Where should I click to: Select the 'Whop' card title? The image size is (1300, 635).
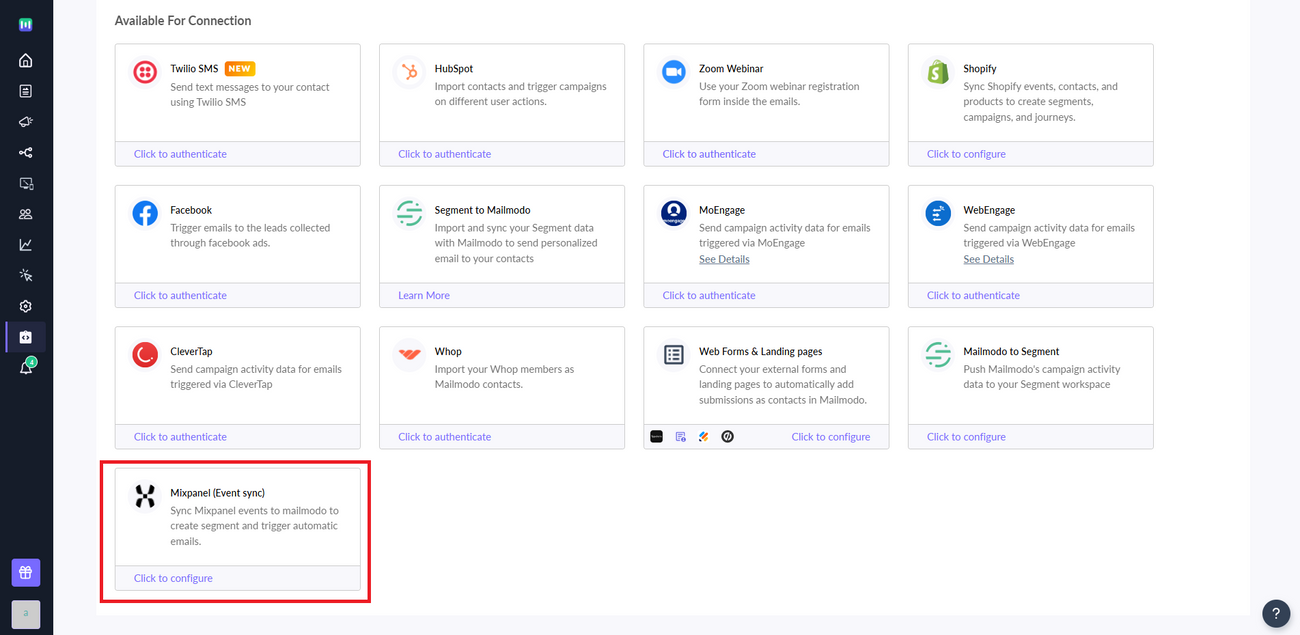coord(448,352)
